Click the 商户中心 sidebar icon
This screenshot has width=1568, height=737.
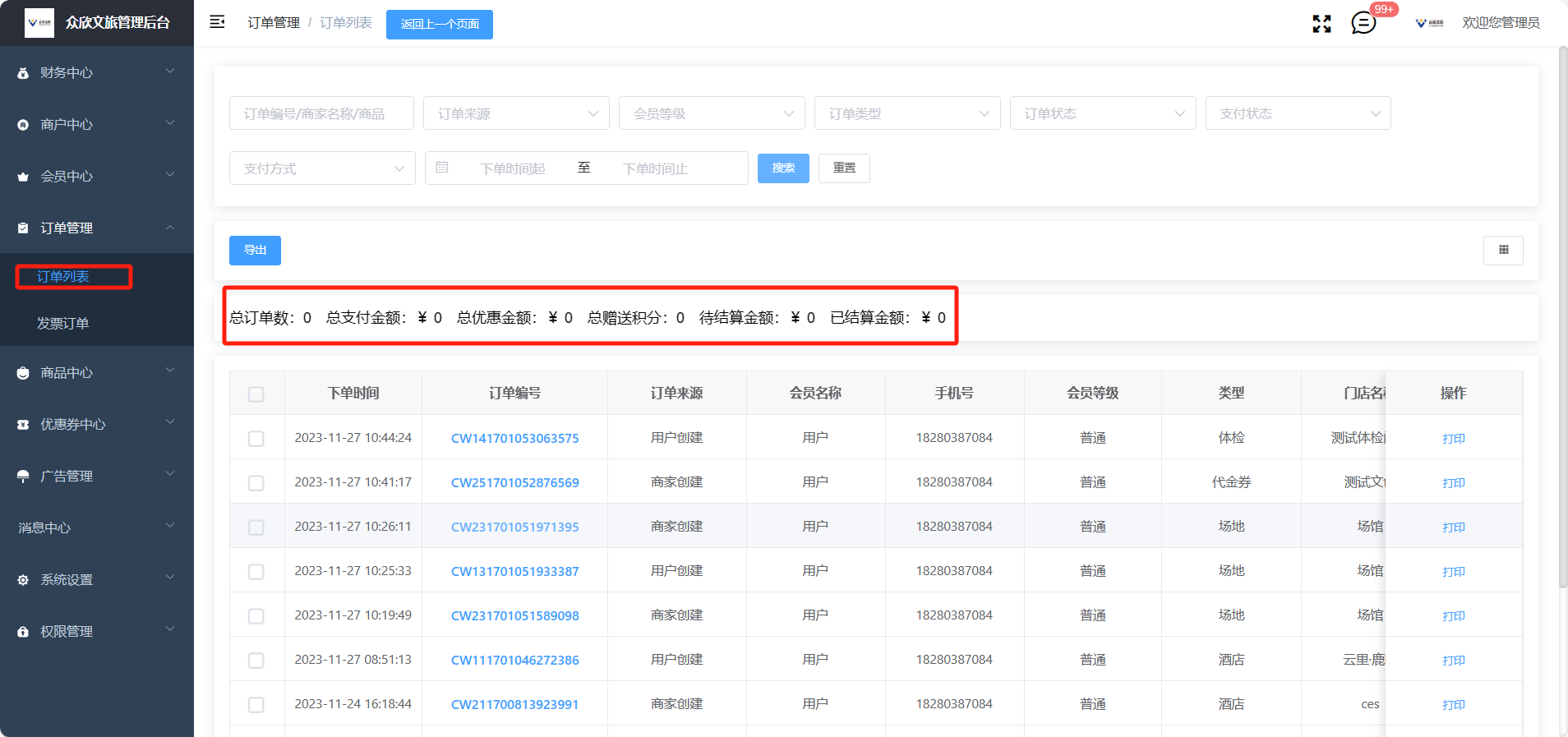23,125
